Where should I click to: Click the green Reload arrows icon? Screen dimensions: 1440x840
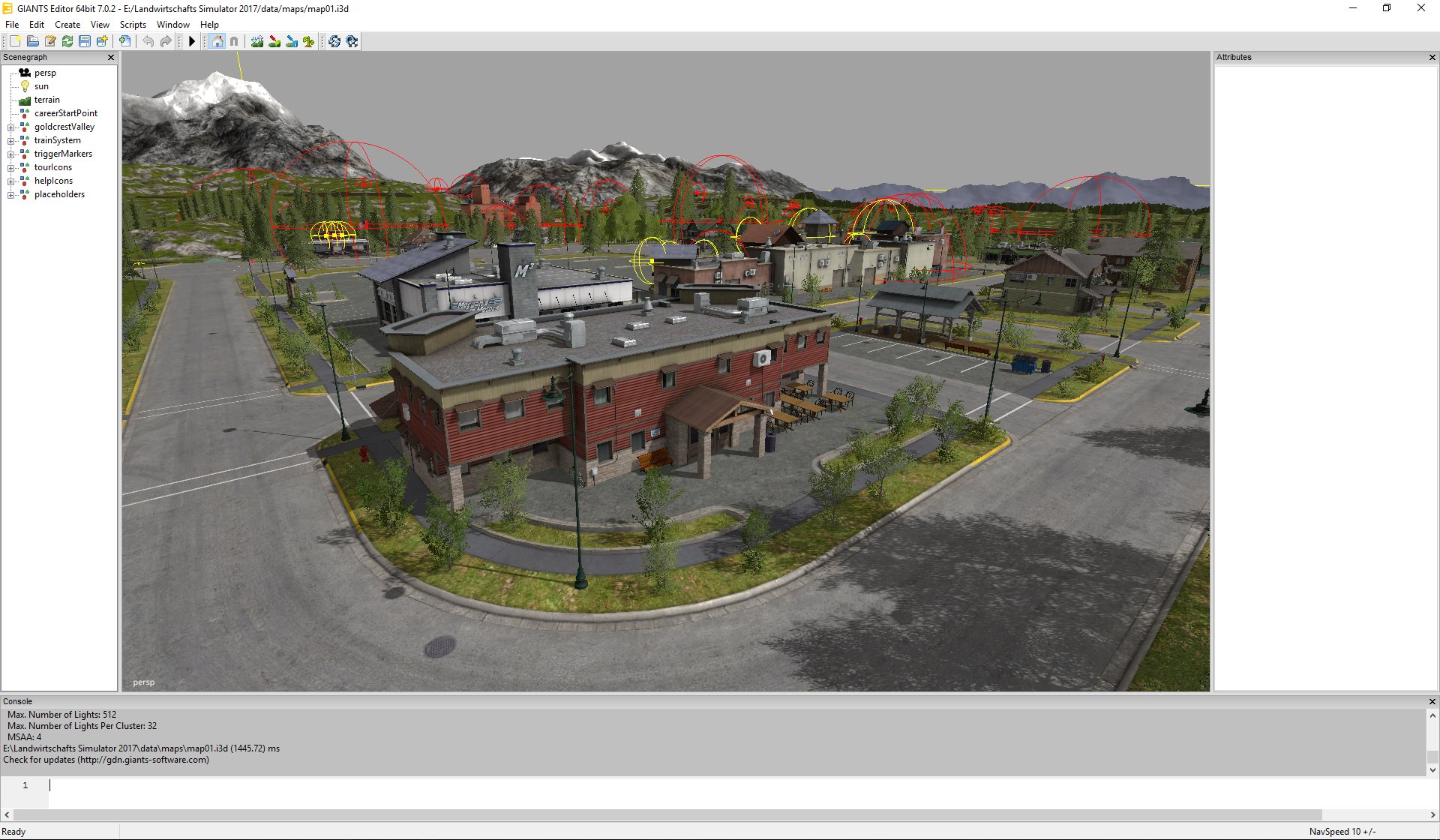67,41
